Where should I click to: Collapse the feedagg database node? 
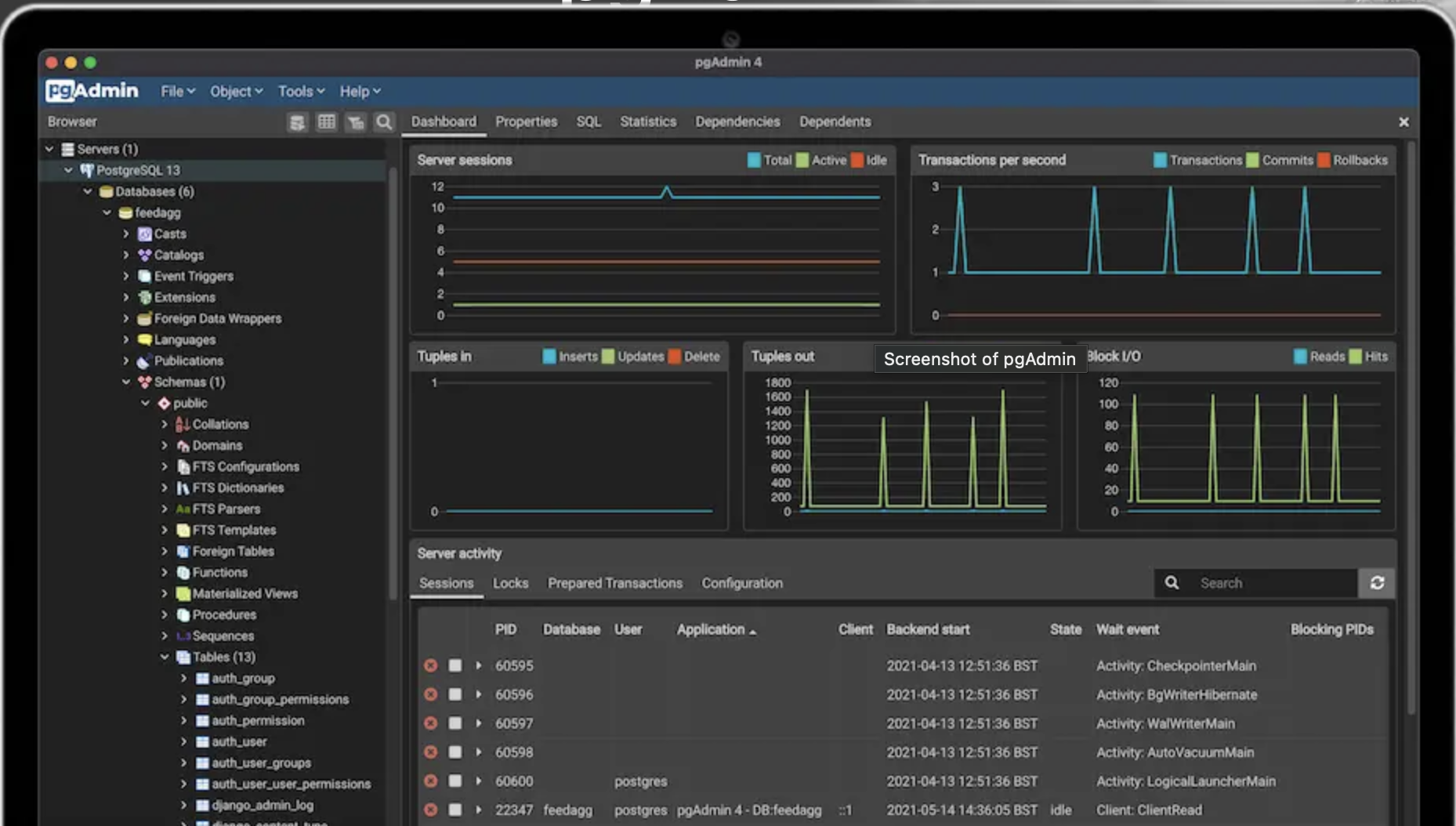pyautogui.click(x=107, y=212)
